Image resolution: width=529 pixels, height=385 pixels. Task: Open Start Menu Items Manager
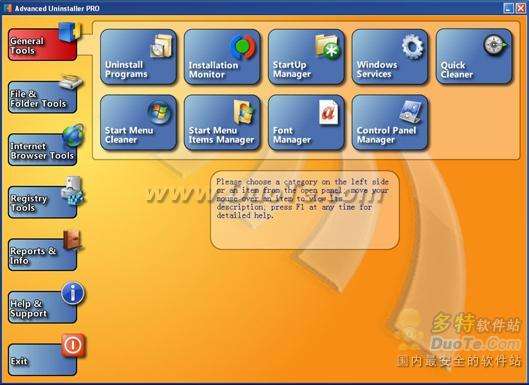coord(222,122)
